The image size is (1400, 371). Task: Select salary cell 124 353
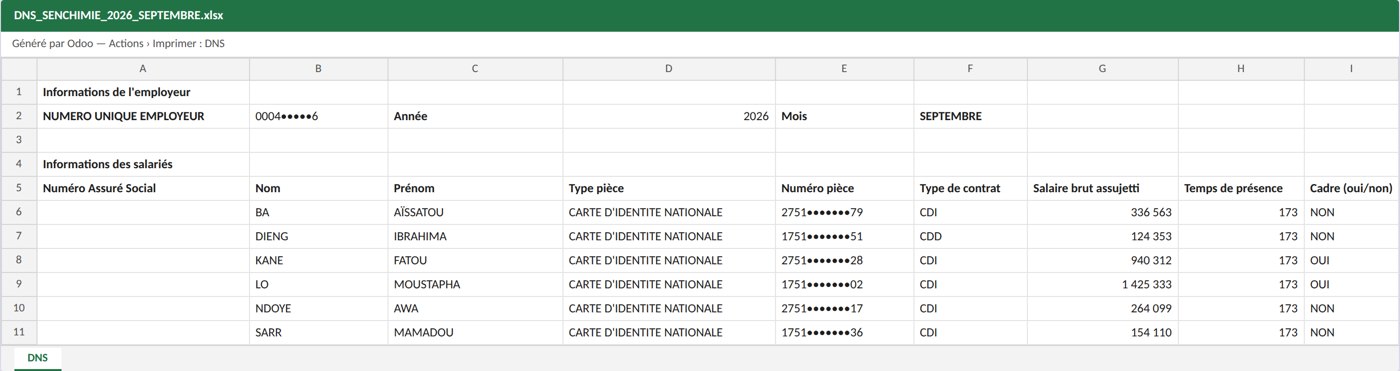click(1102, 236)
